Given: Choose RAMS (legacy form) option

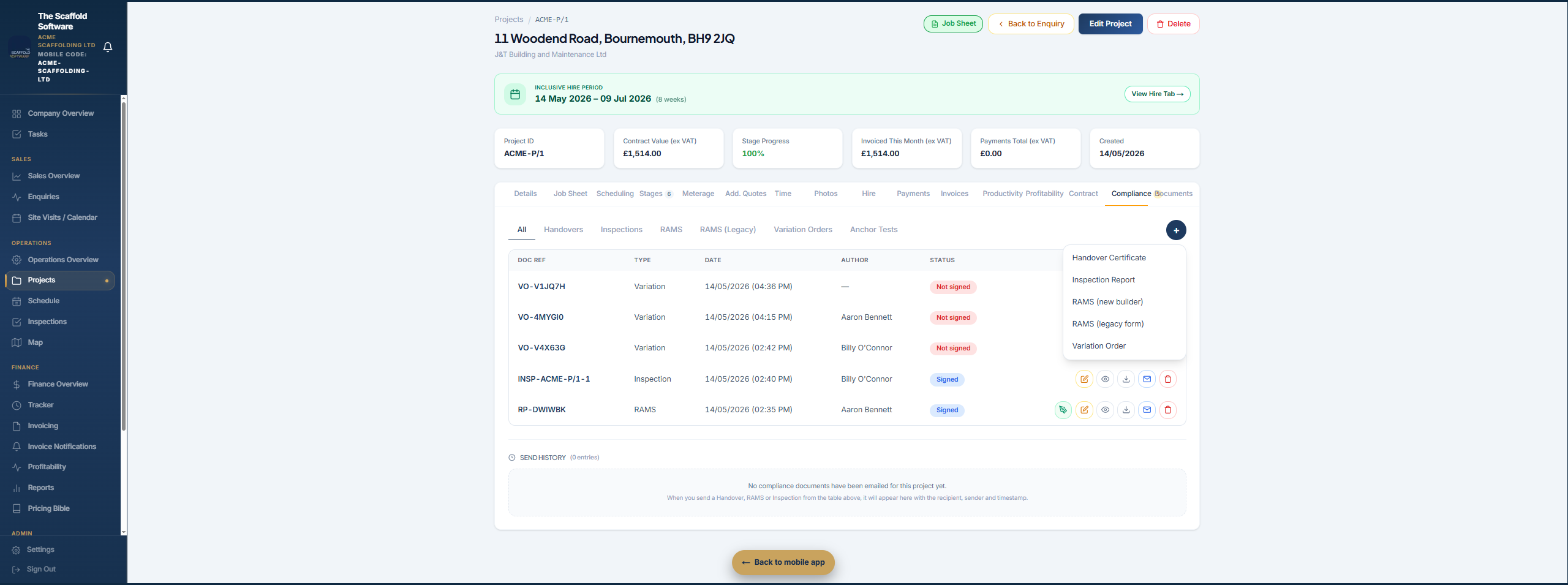Looking at the screenshot, I should [1124, 324].
